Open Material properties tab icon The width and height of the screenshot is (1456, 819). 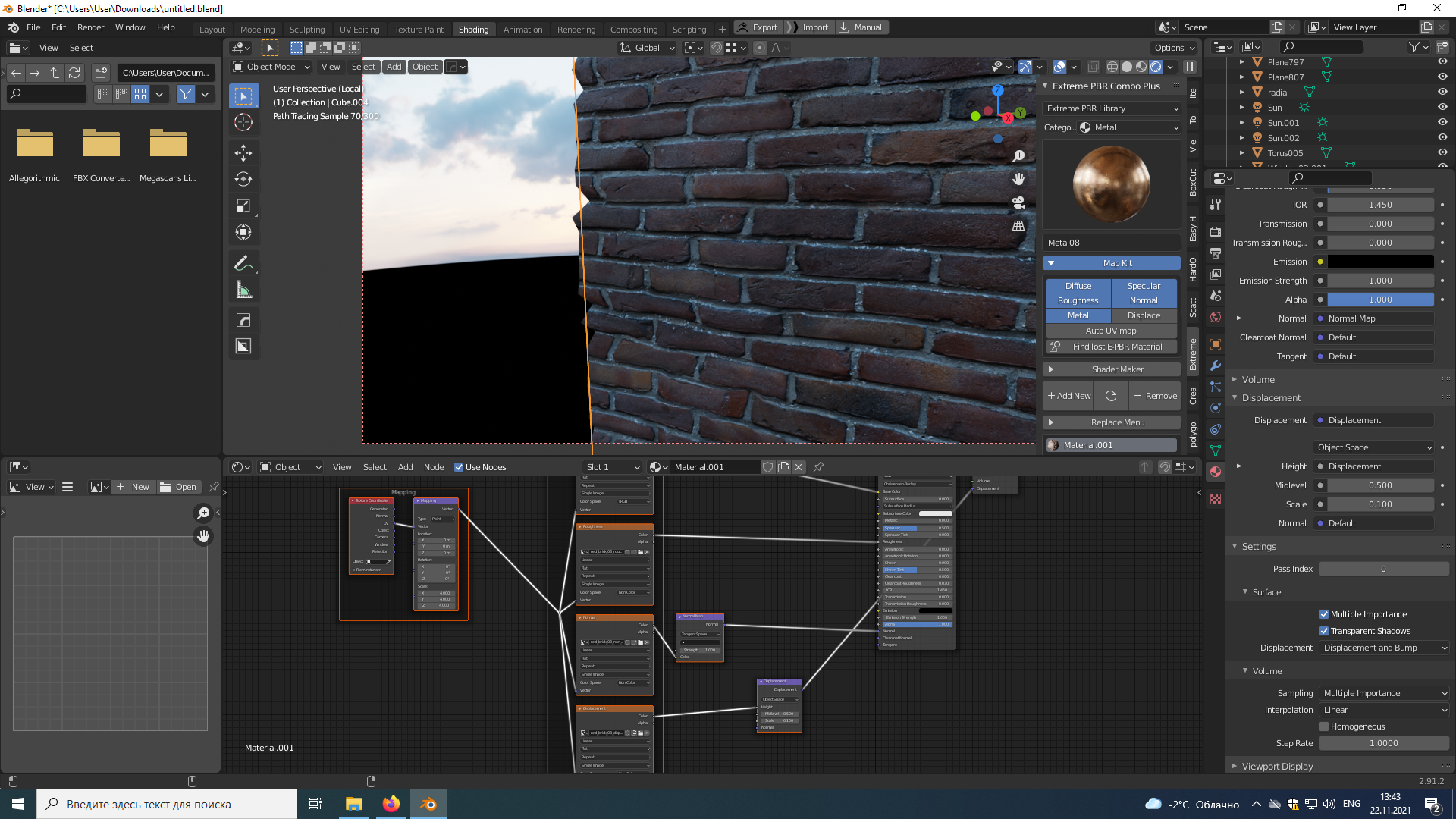click(x=1216, y=472)
